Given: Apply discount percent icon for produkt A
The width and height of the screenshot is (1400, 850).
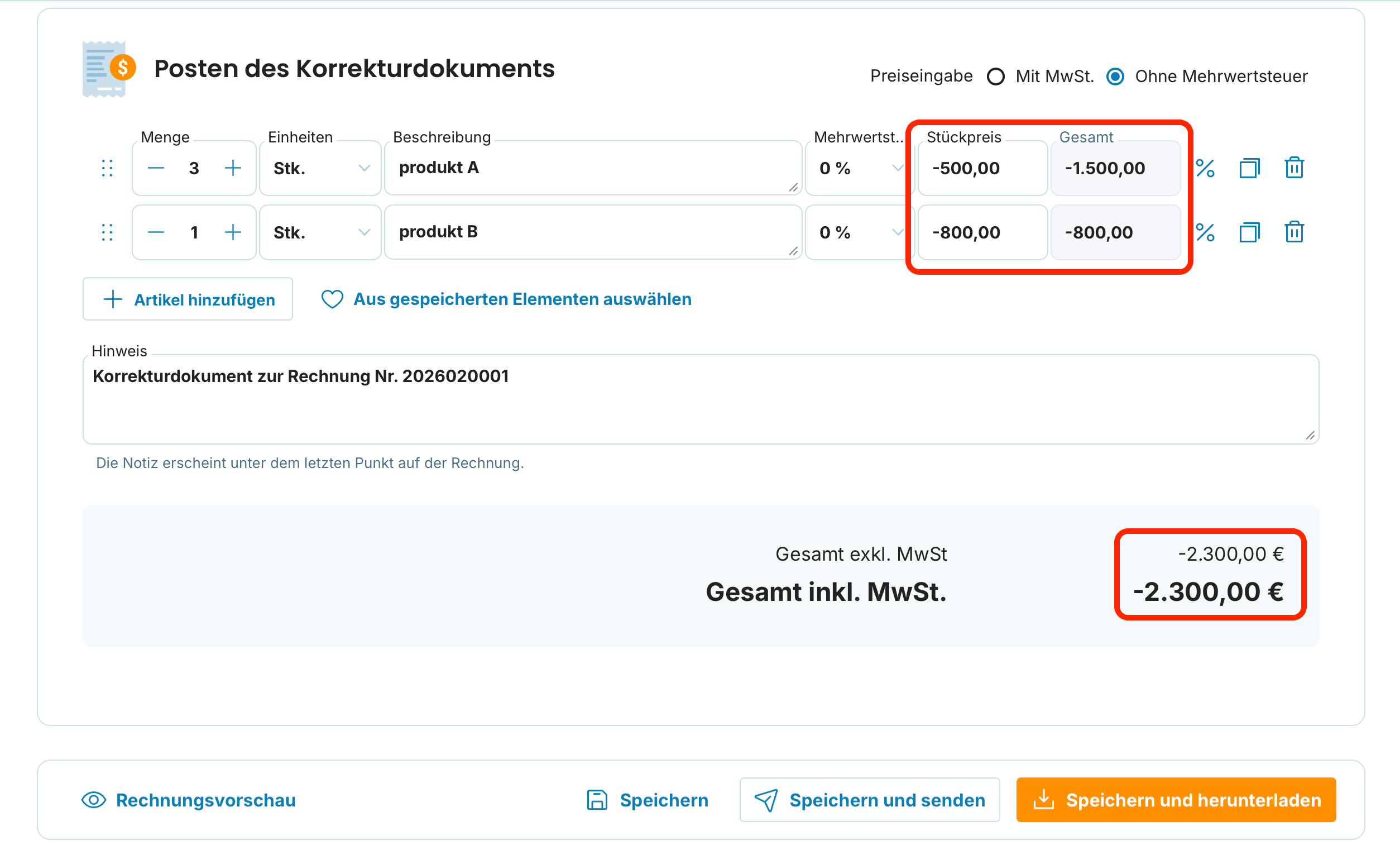Looking at the screenshot, I should coord(1205,168).
